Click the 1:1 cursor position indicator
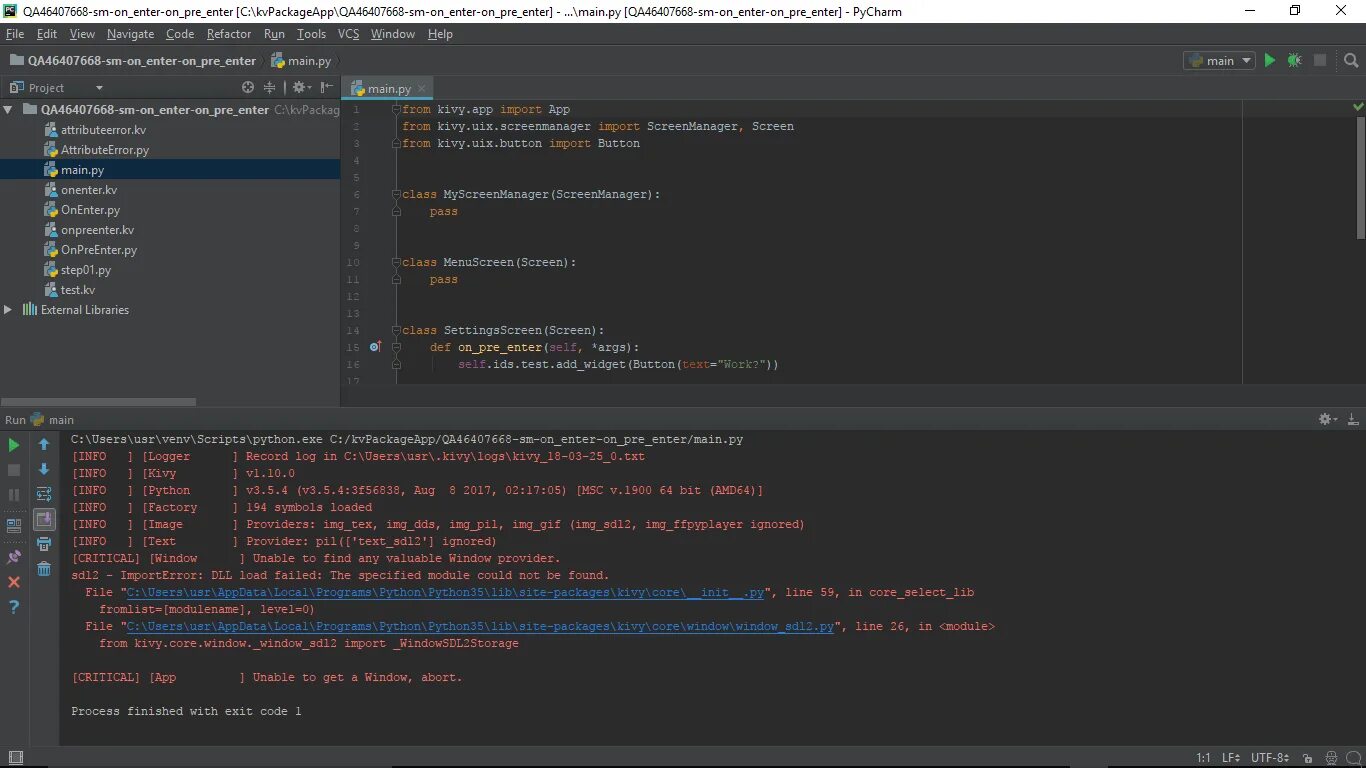The image size is (1366, 768). (x=1204, y=758)
